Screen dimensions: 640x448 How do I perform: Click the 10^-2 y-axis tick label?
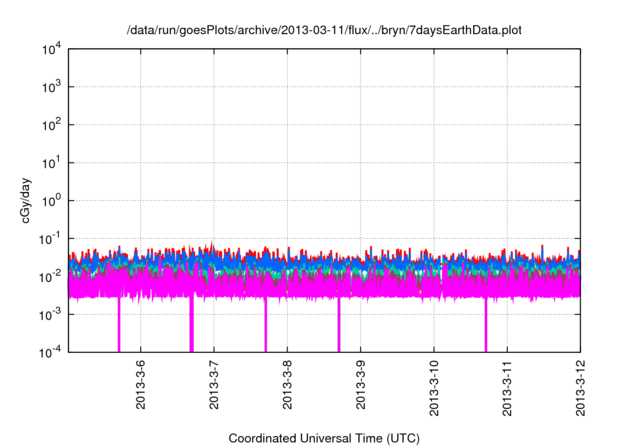pos(50,277)
